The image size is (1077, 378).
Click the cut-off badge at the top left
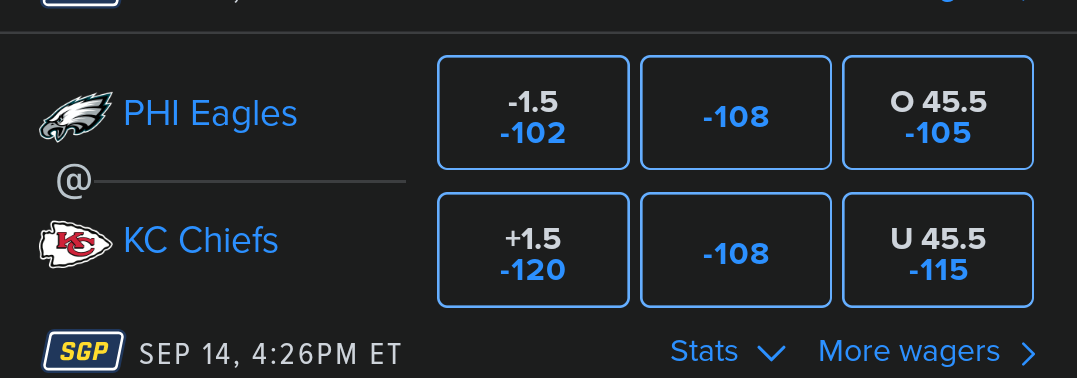[80, 3]
